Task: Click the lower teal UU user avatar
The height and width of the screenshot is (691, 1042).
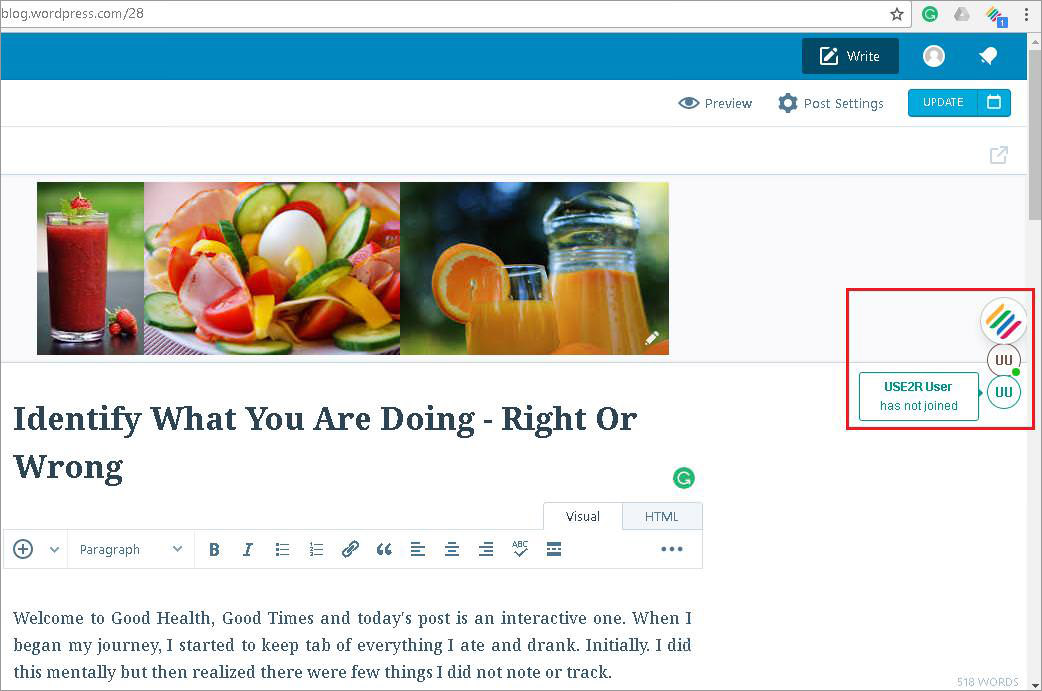Action: click(1003, 392)
